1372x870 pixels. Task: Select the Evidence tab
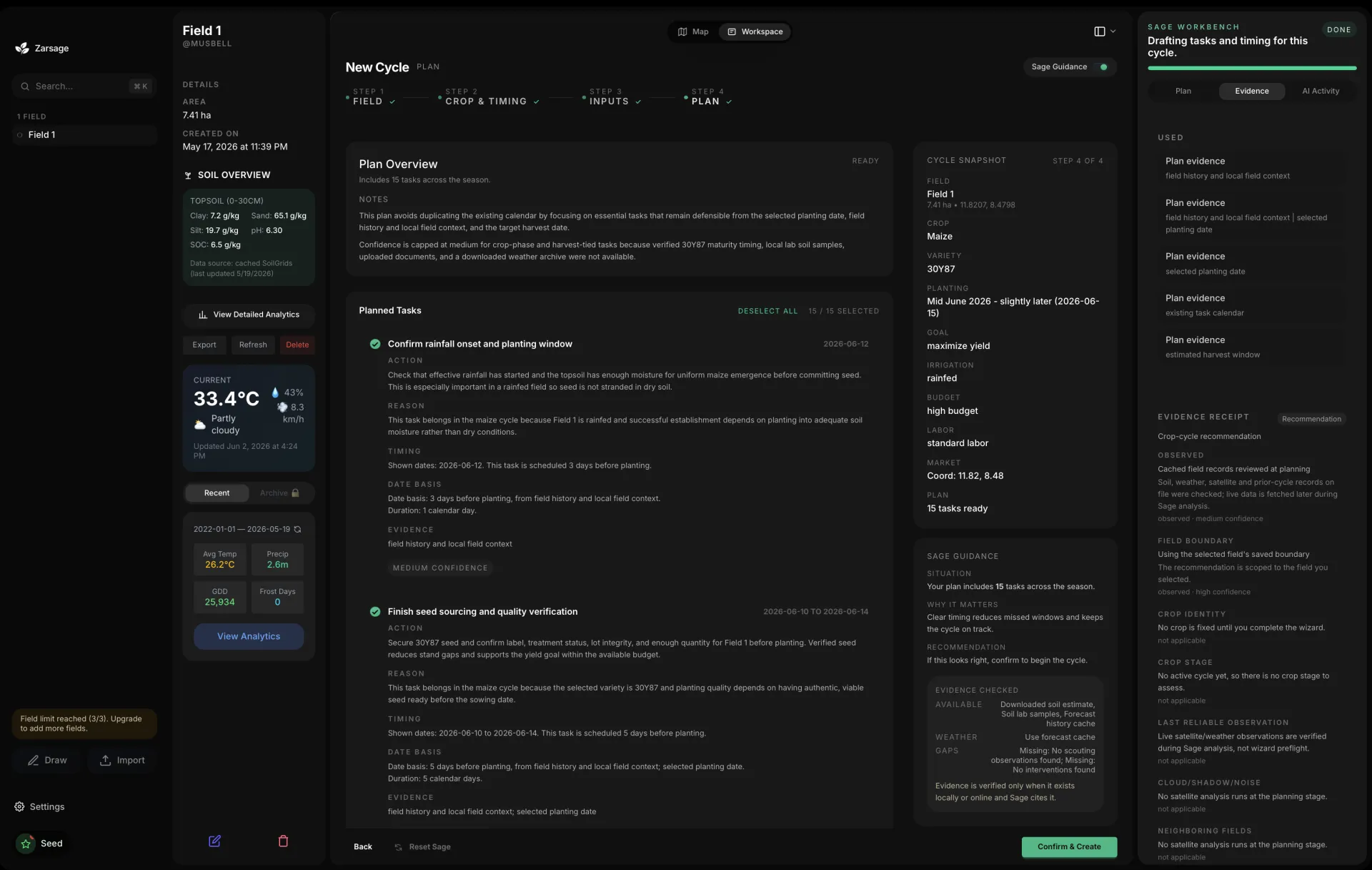1251,92
